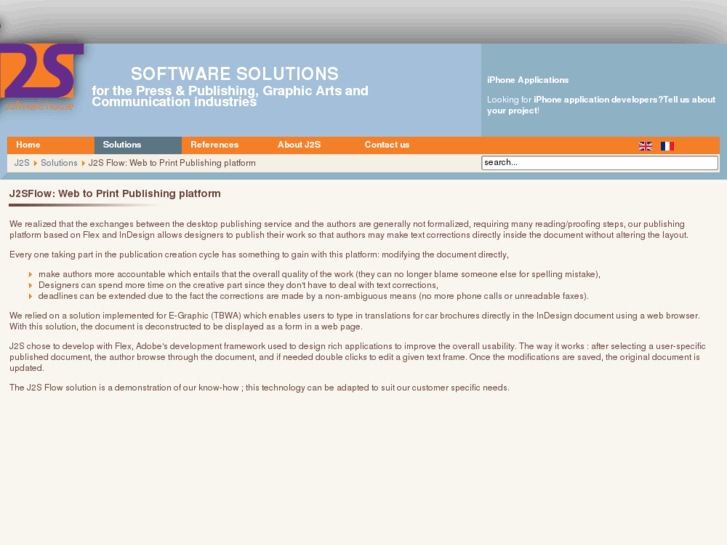Click bullet 'Designers can spend more time'
This screenshot has height=545, width=727.
tap(238, 285)
